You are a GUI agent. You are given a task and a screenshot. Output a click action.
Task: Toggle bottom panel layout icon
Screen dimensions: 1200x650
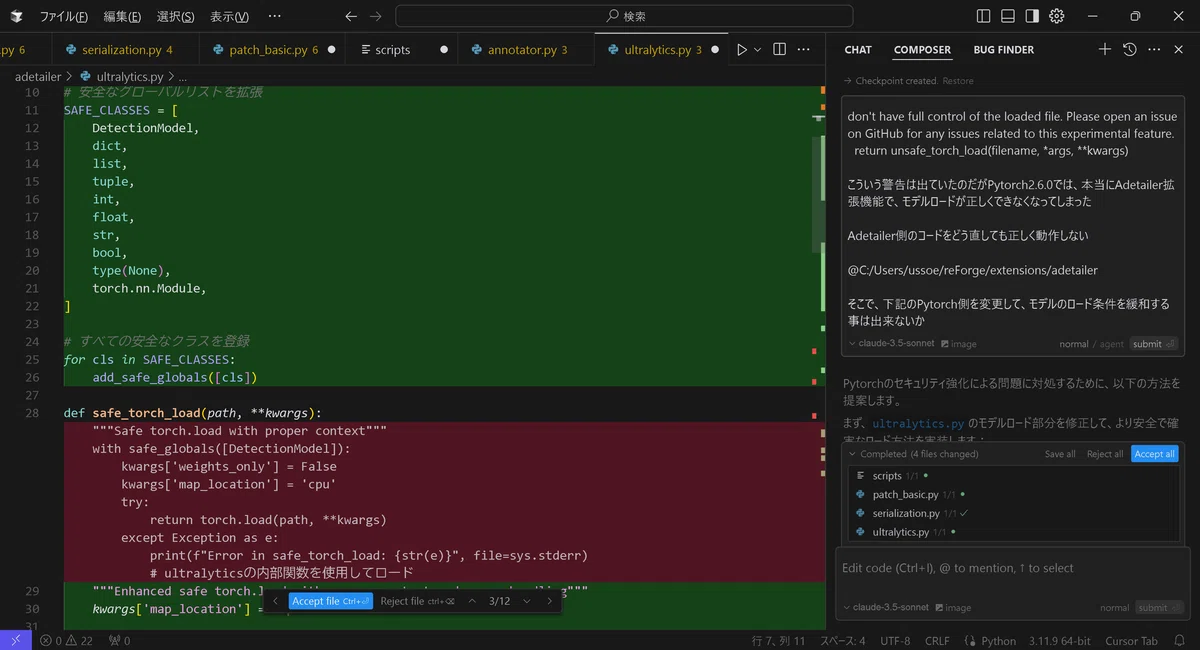1008,16
